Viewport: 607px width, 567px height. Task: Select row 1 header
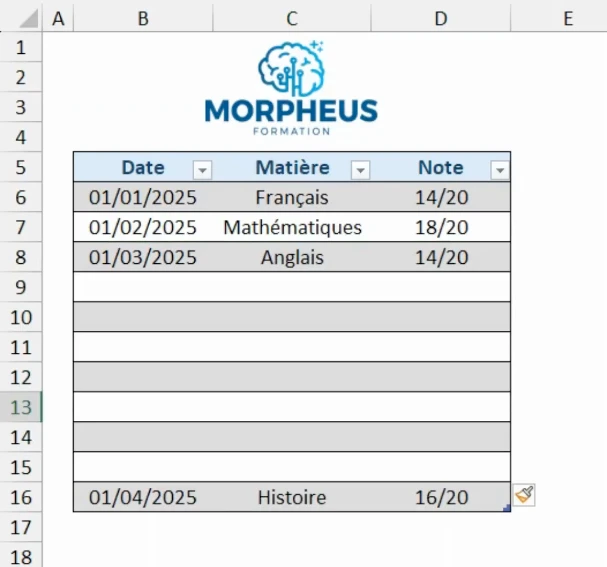[x=21, y=47]
